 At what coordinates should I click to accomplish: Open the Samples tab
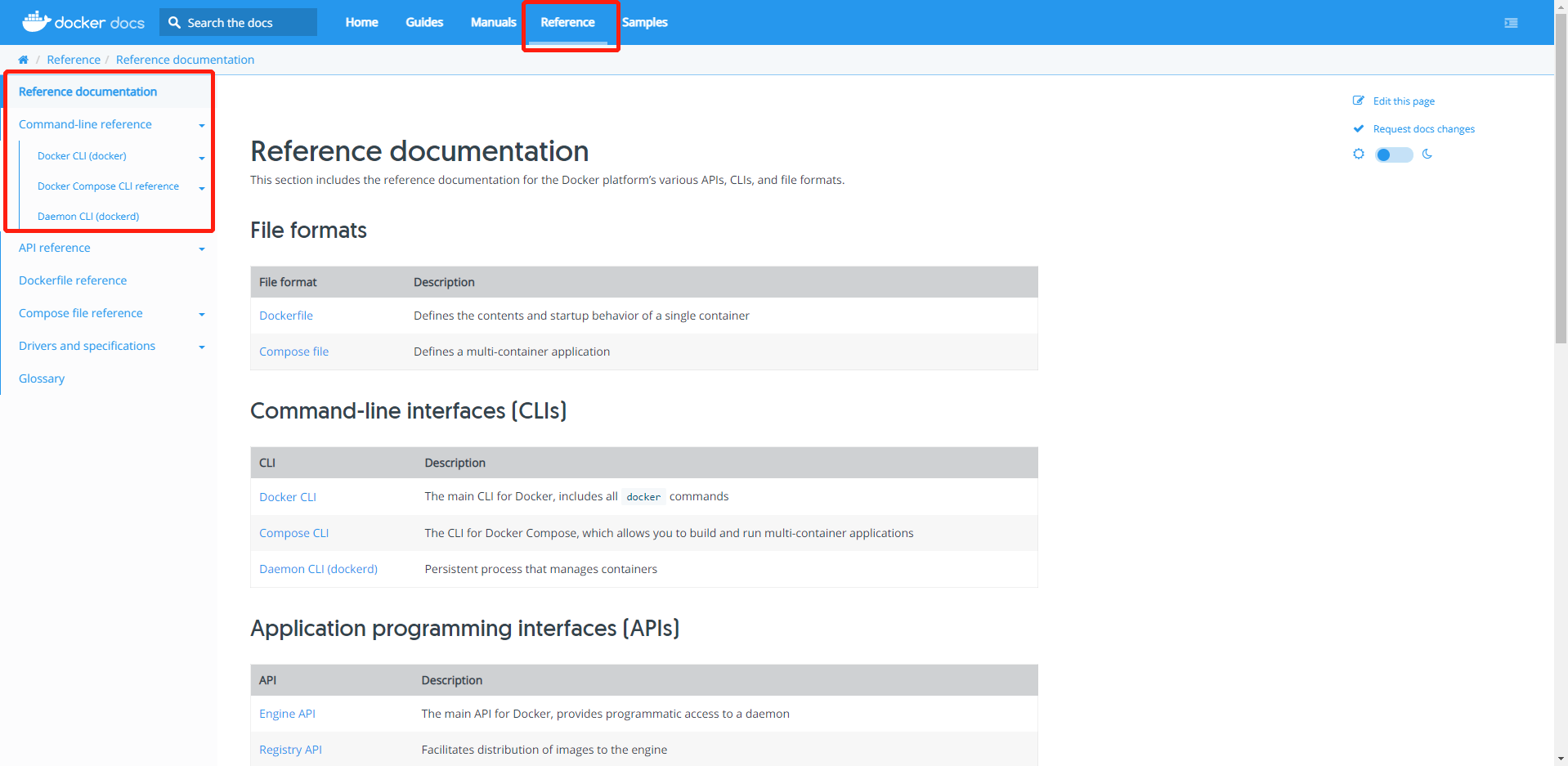pos(645,22)
